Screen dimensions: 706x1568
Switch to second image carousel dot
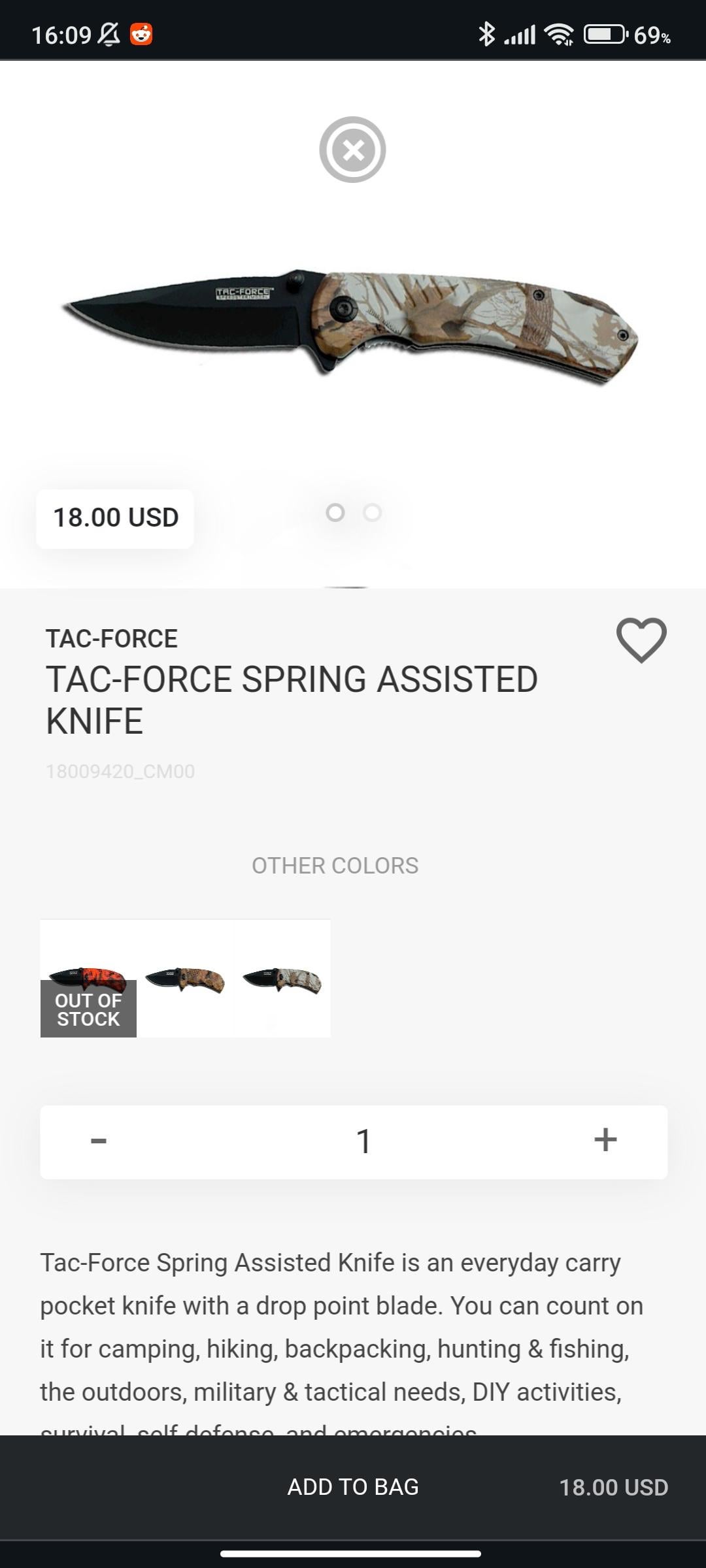coord(373,513)
